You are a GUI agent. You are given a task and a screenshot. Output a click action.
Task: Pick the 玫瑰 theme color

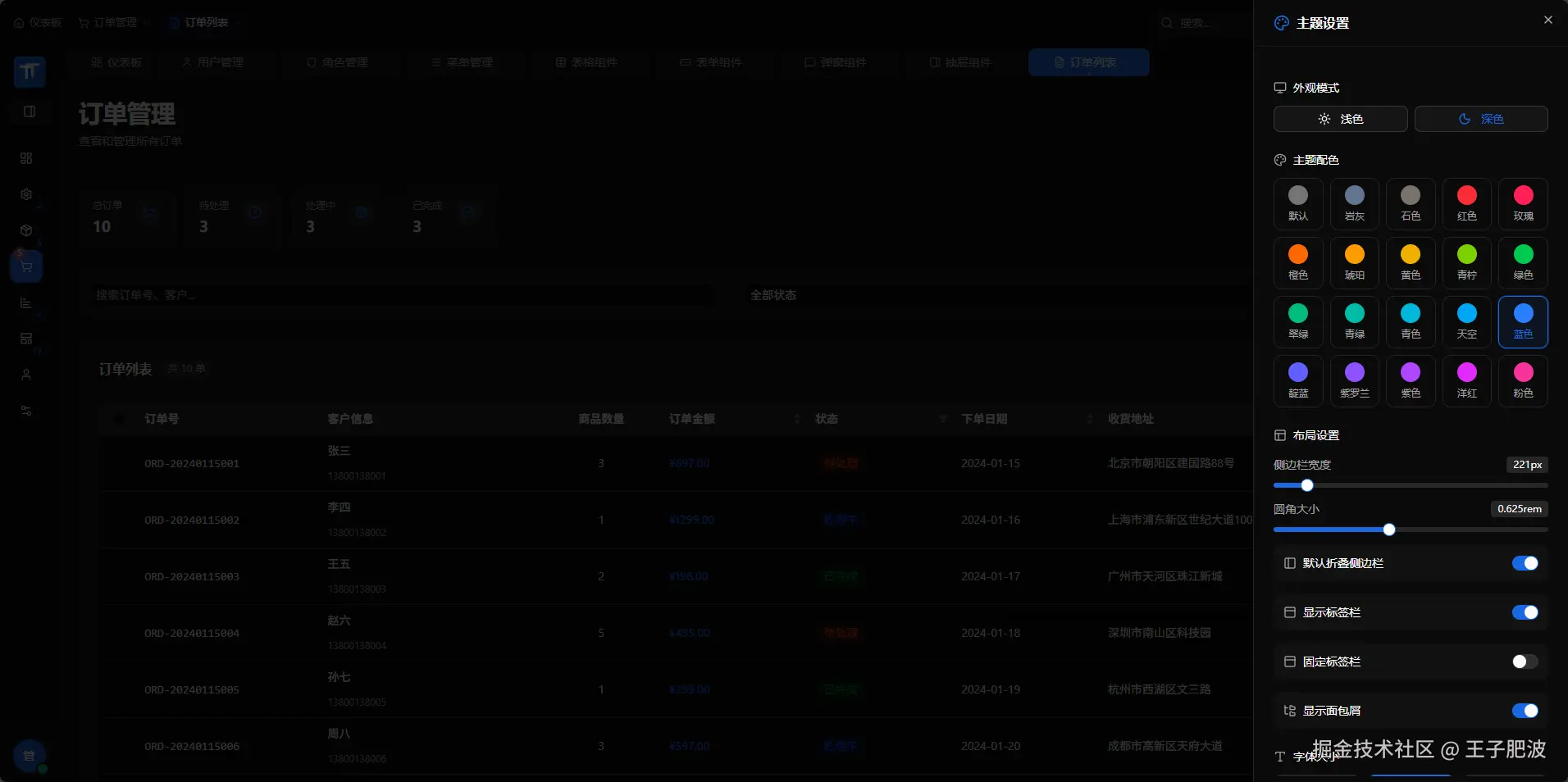click(x=1524, y=204)
